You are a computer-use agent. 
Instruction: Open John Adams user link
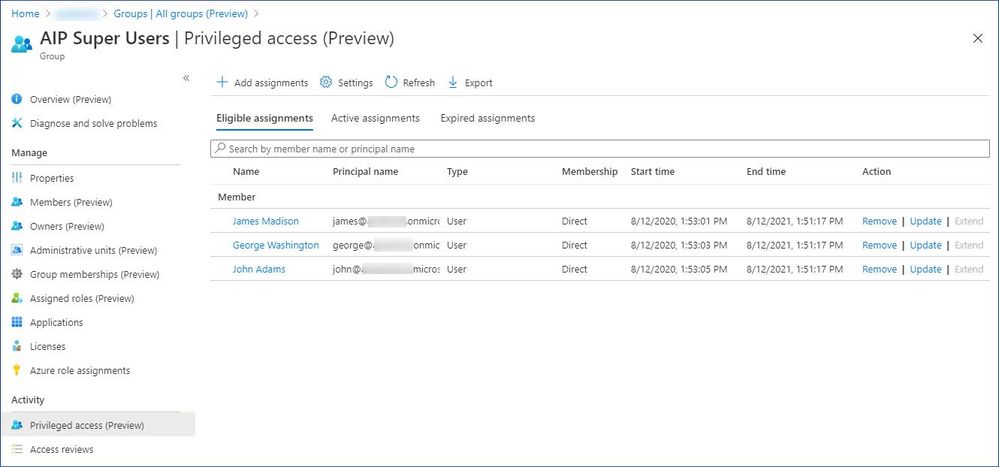tap(259, 269)
